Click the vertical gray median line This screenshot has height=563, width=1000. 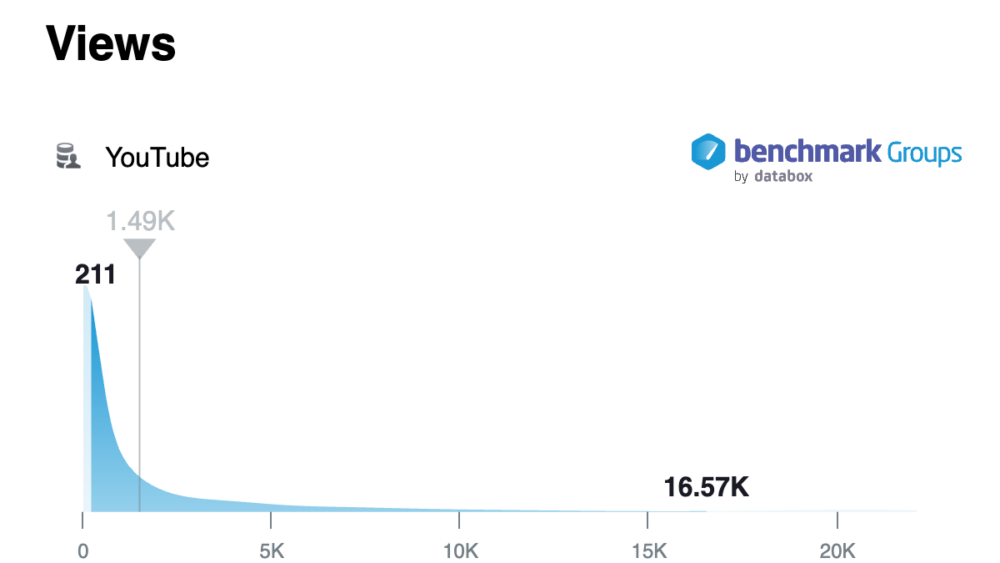(x=139, y=385)
